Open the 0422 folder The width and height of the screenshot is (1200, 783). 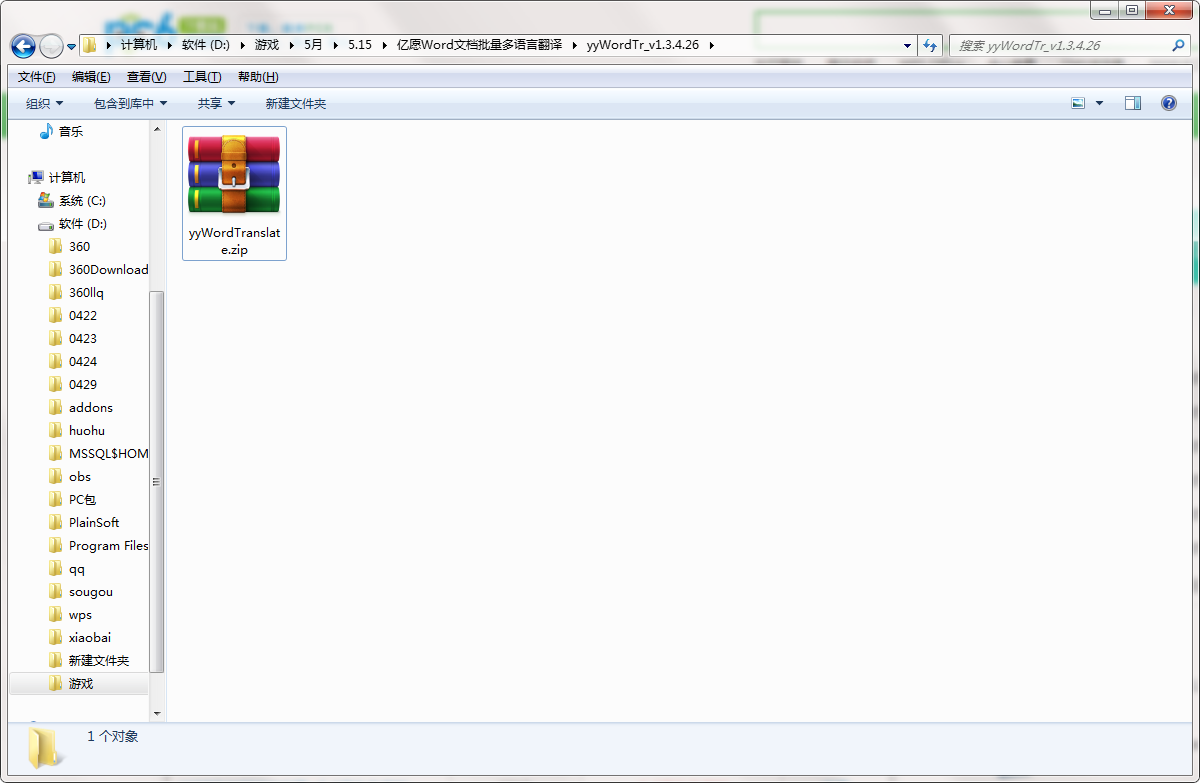(83, 316)
